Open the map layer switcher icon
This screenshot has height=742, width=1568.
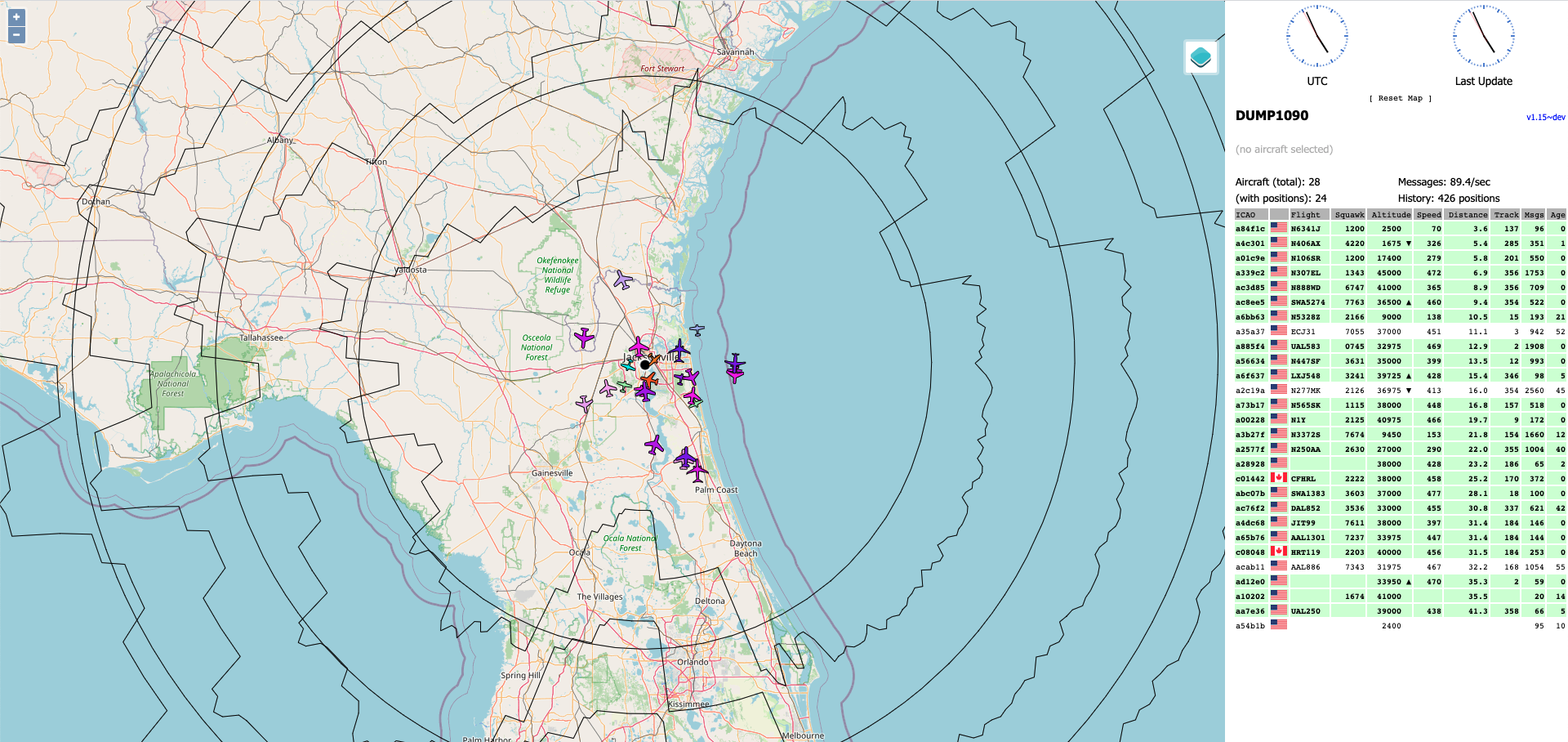tap(1200, 57)
